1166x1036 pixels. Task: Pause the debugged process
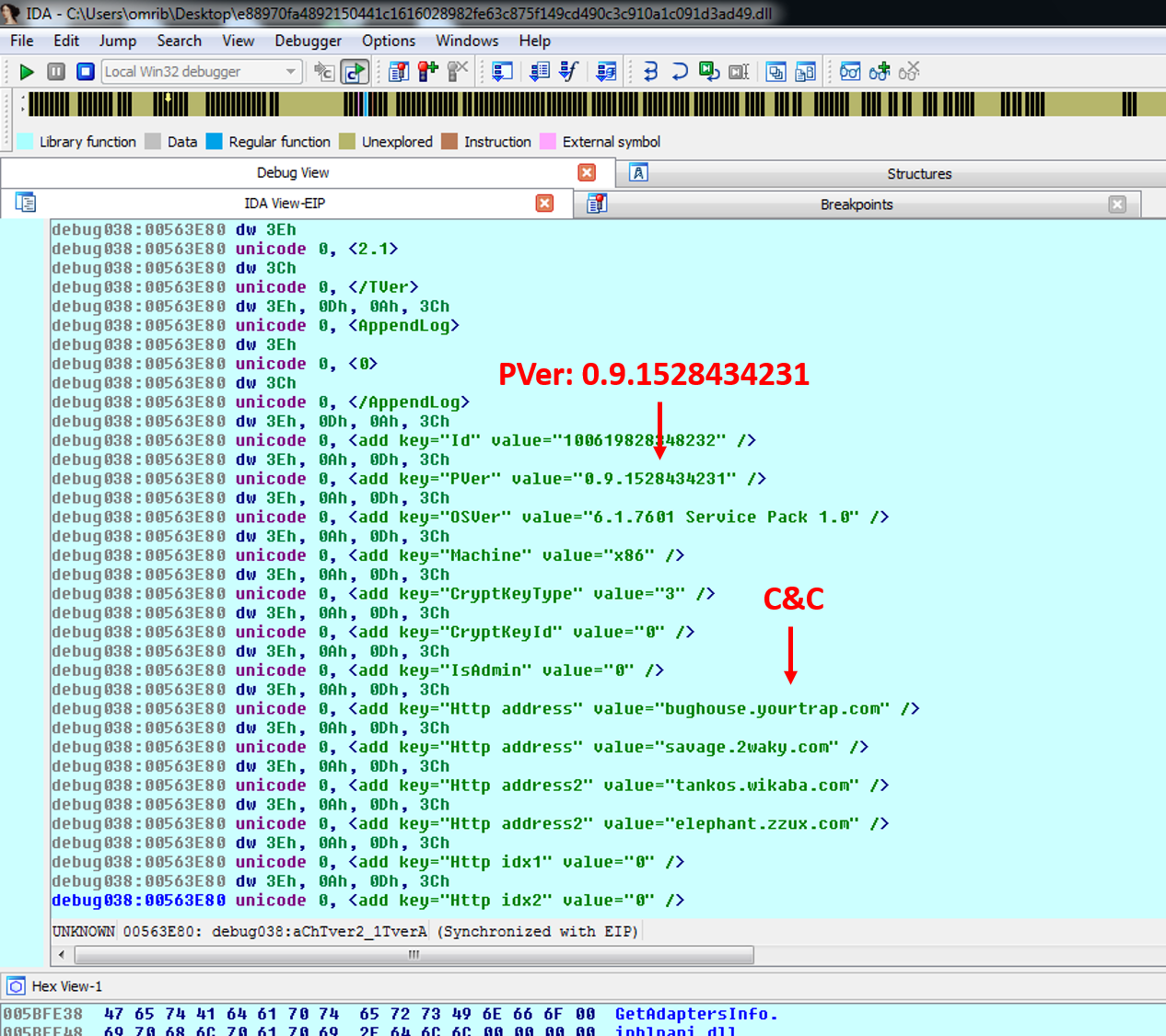click(56, 72)
